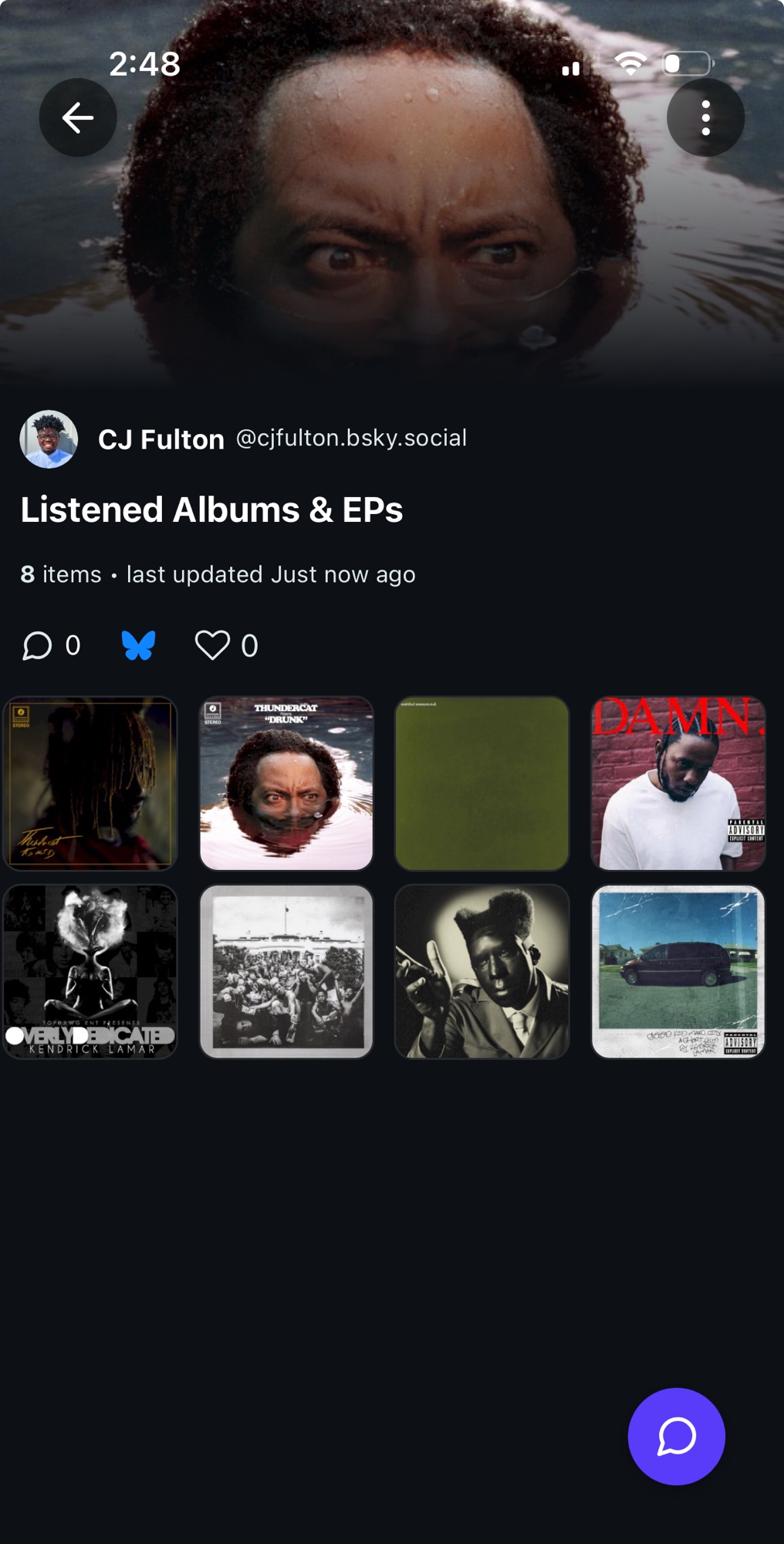Open the Overly Dedicated album cover
The height and width of the screenshot is (1544, 784).
pyautogui.click(x=90, y=972)
